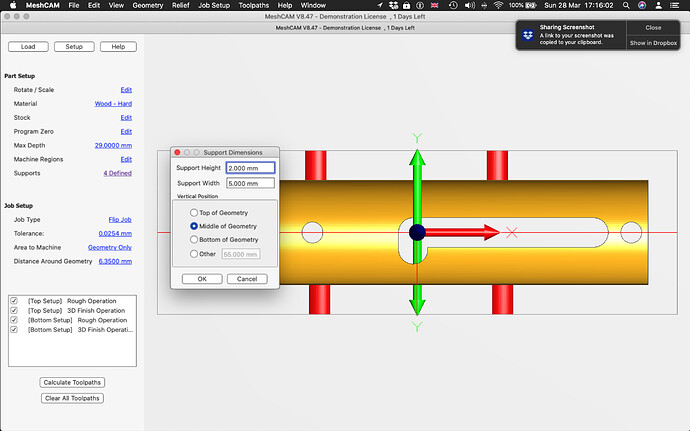Open the View menu
The image size is (690, 431).
[x=116, y=5]
